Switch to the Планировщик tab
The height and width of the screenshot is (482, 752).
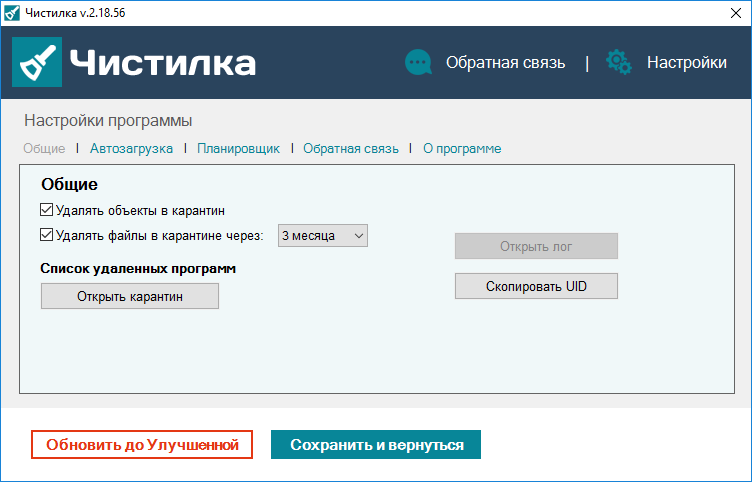[238, 148]
